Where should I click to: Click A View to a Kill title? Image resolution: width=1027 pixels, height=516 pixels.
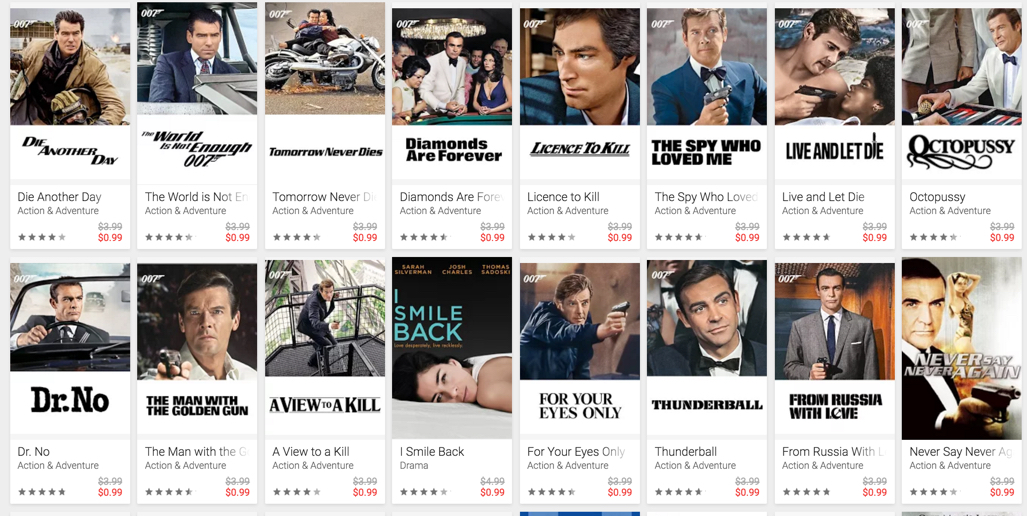311,451
